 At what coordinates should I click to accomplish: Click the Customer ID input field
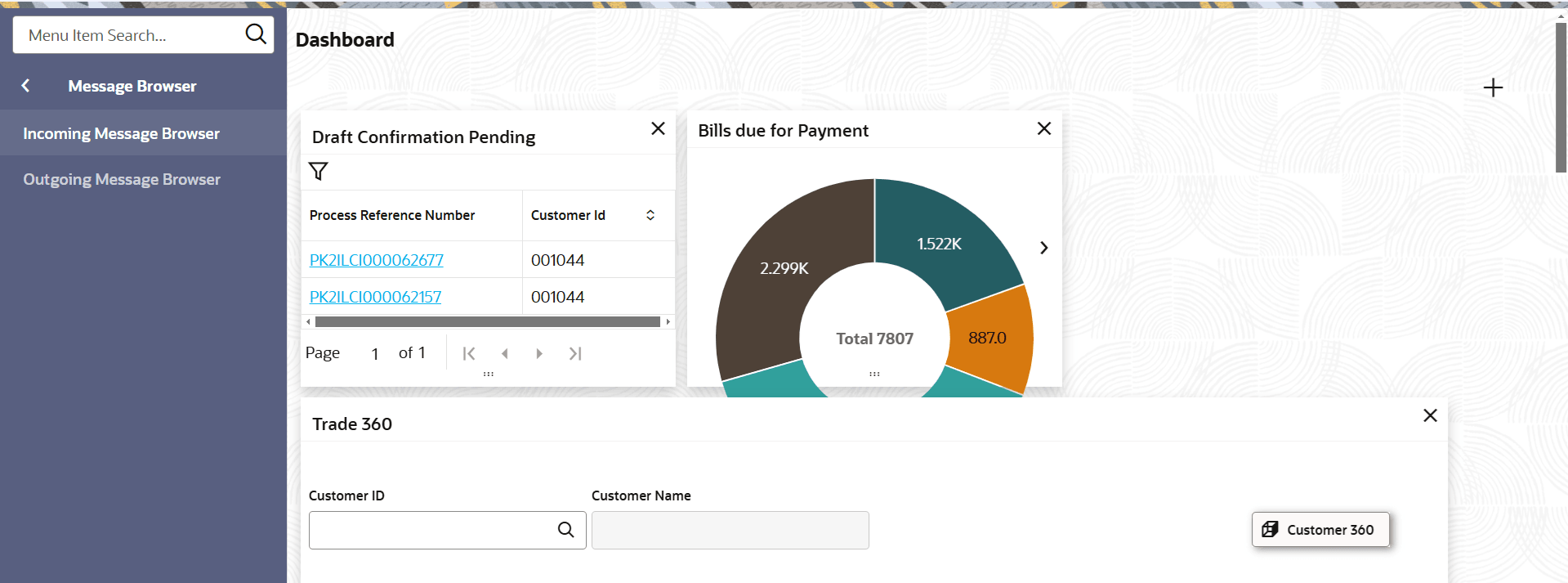pyautogui.click(x=431, y=530)
